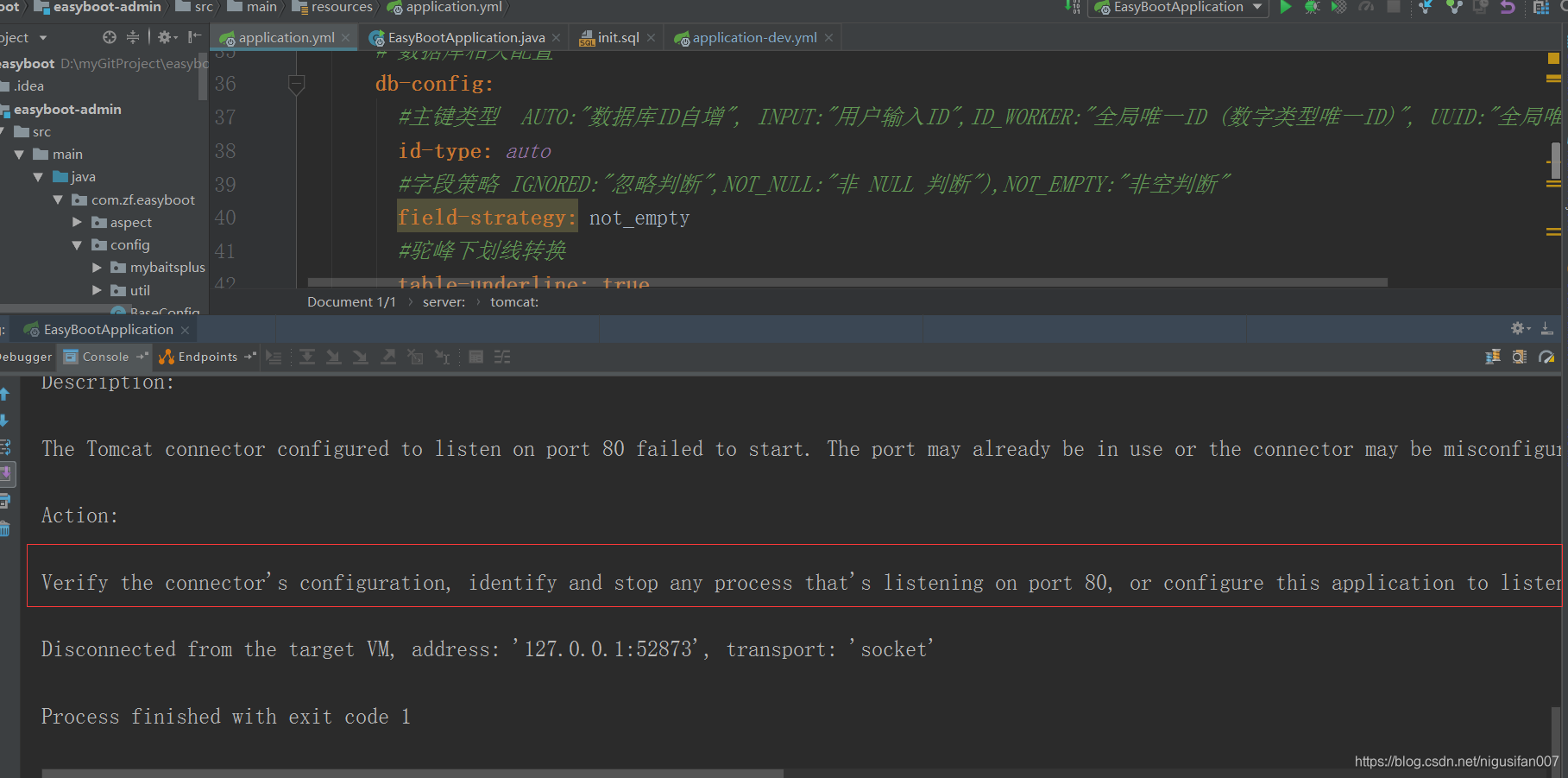Open the debug panel gear settings
Screen dimensions: 1568x778
1520,329
